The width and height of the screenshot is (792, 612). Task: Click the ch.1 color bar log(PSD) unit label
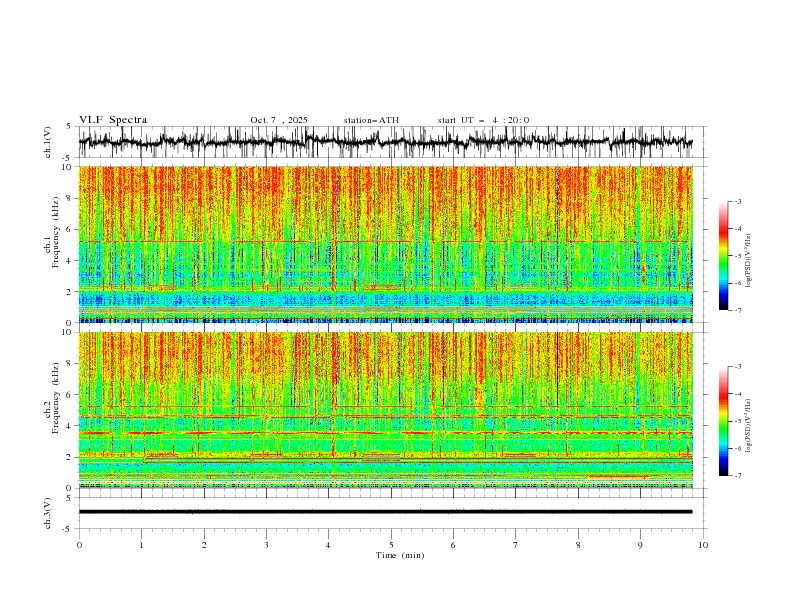[749, 261]
